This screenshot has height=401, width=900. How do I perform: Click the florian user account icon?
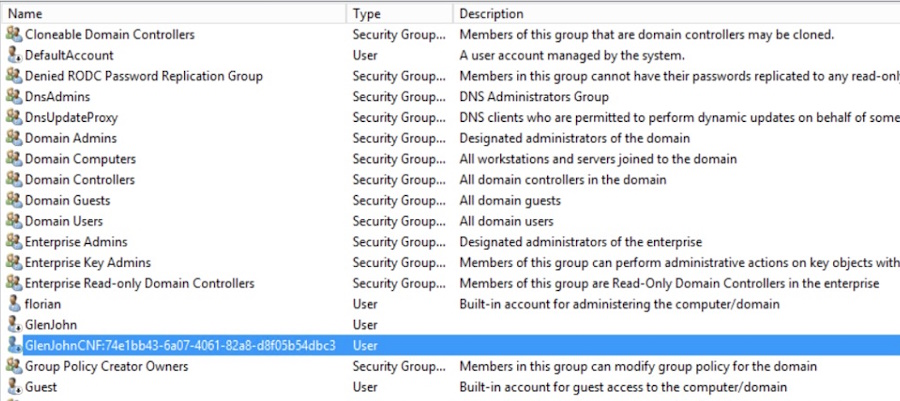pyautogui.click(x=14, y=303)
